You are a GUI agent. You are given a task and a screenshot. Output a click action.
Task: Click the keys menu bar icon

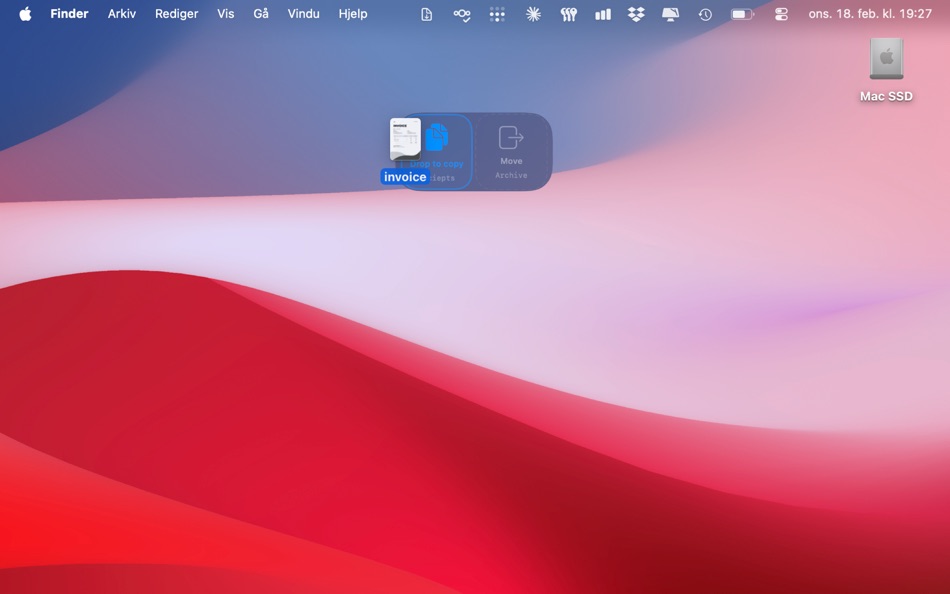(568, 14)
